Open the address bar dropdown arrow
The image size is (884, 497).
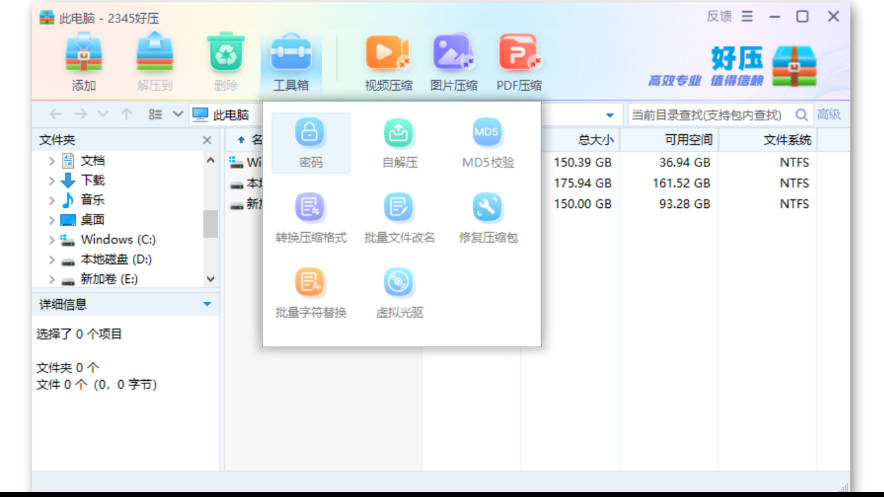point(609,115)
